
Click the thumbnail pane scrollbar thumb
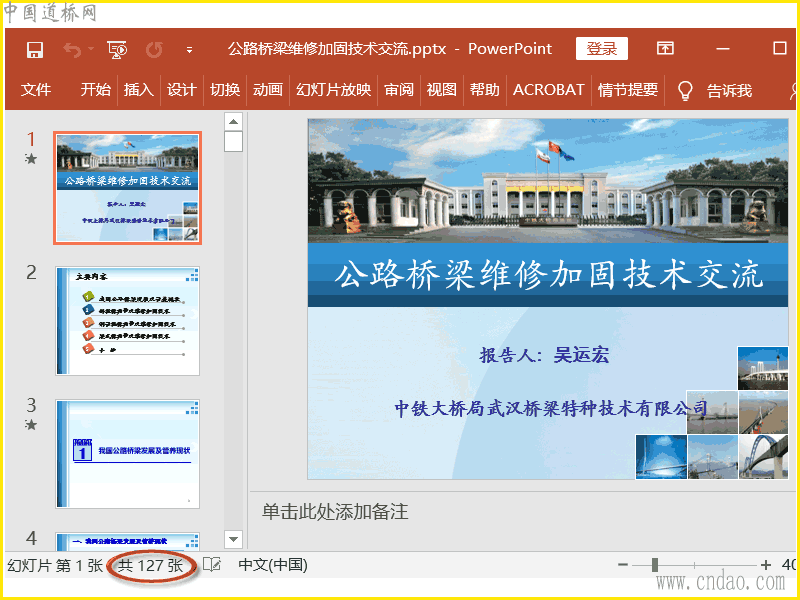233,141
